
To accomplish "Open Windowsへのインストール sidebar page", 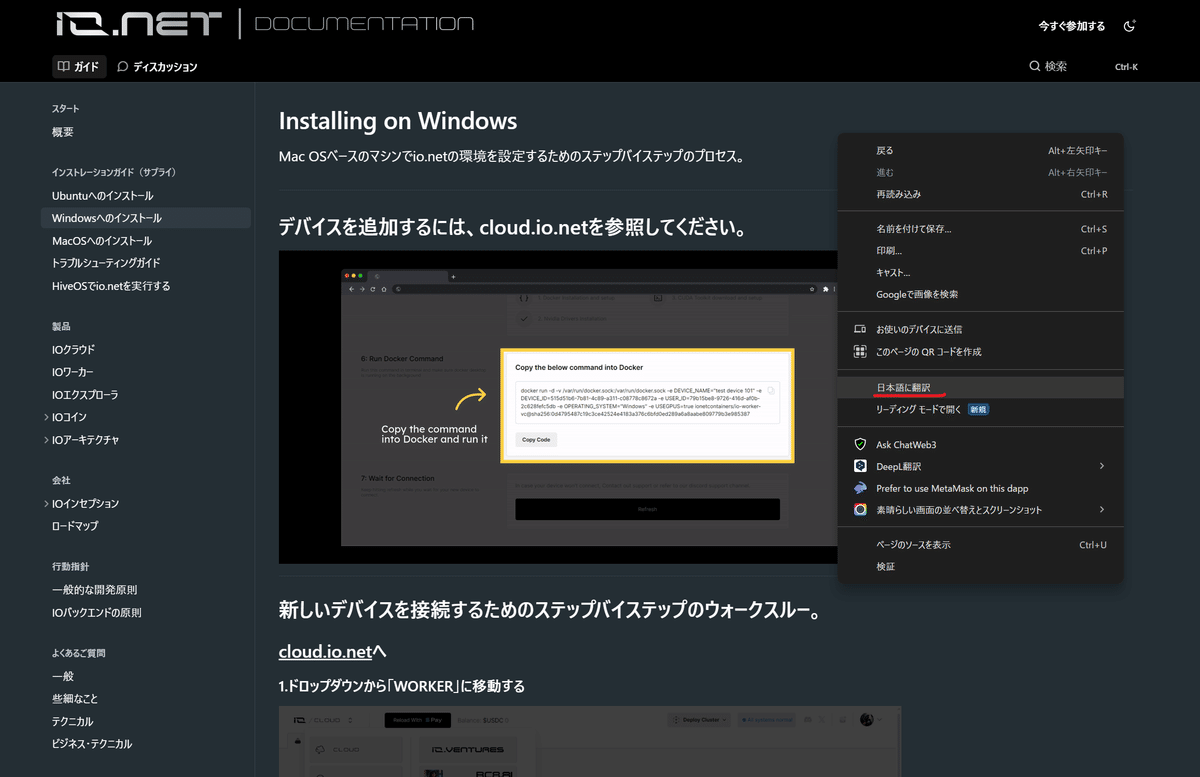I will coord(146,218).
